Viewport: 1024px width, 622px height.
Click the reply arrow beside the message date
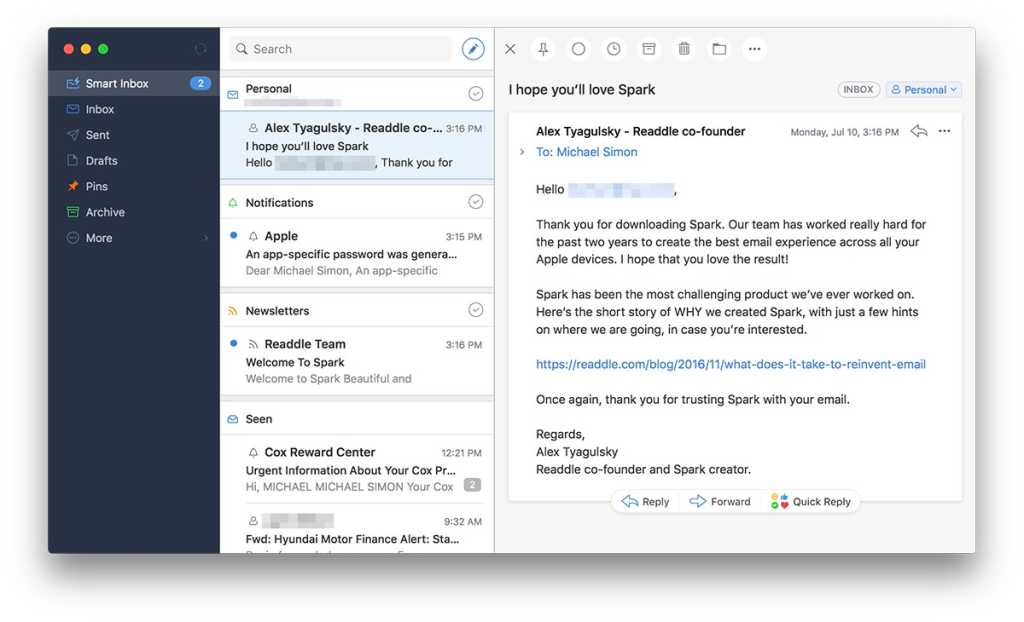(x=919, y=131)
